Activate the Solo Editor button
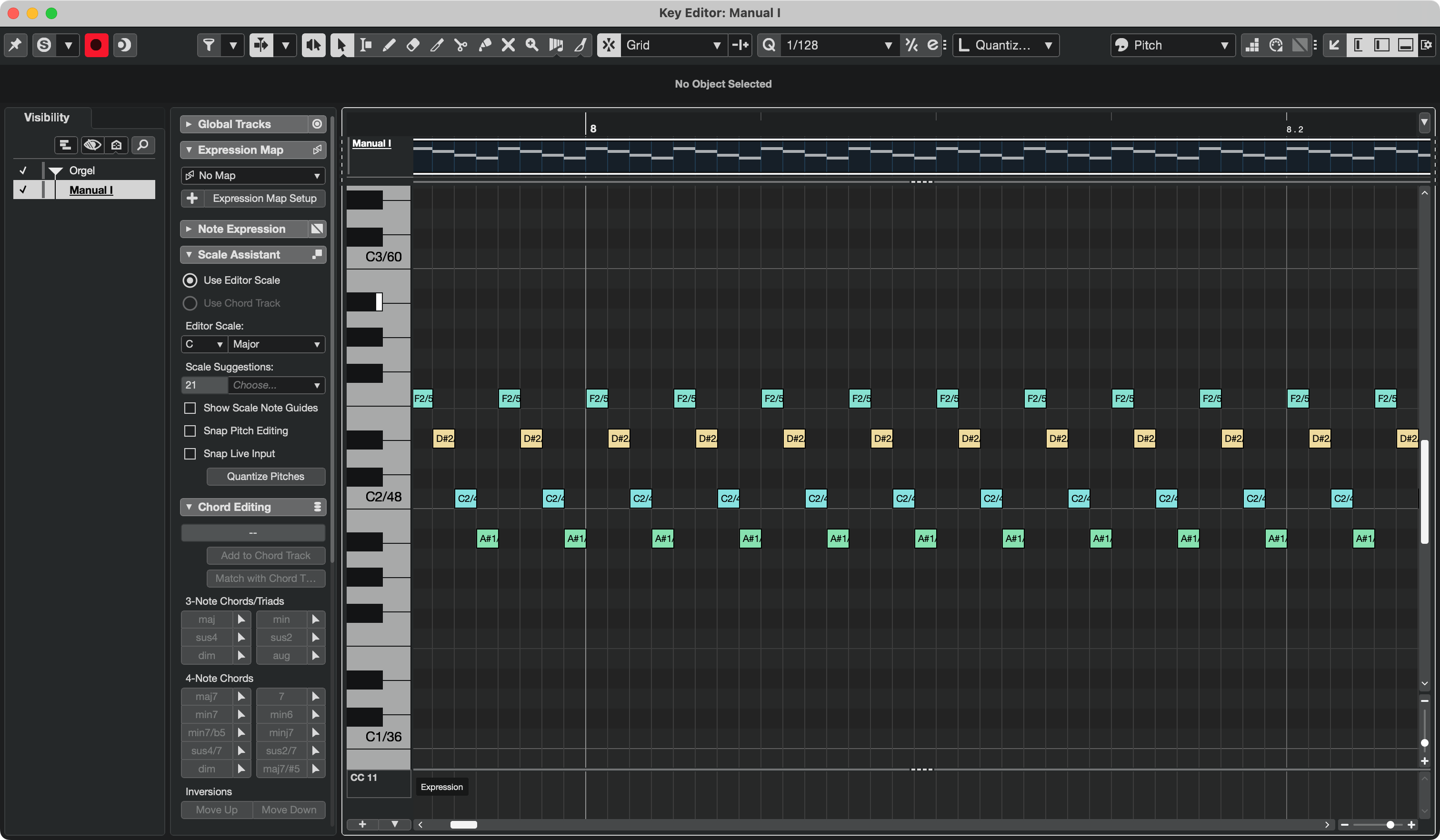 point(44,45)
